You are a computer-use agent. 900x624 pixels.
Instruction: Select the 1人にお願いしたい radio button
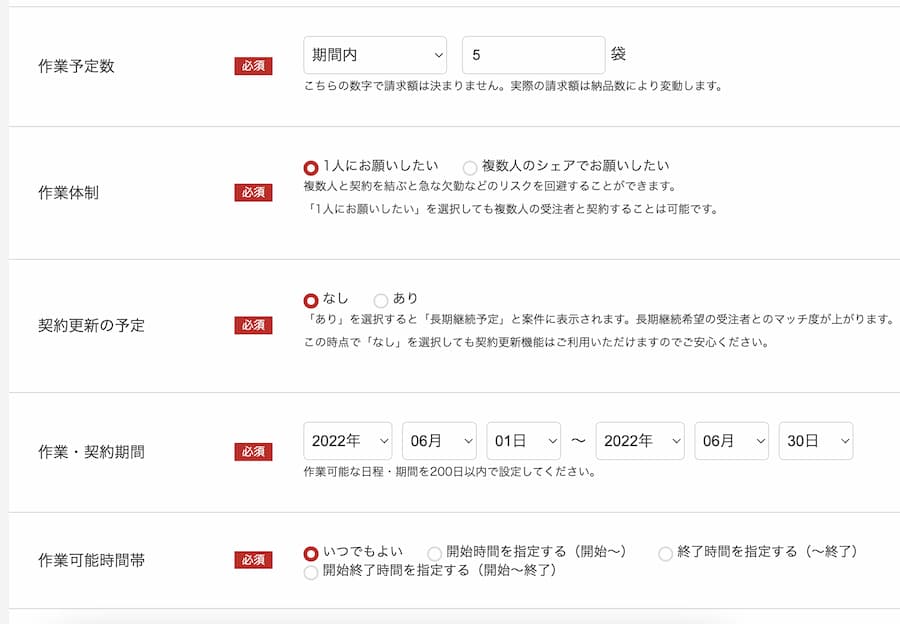point(309,166)
